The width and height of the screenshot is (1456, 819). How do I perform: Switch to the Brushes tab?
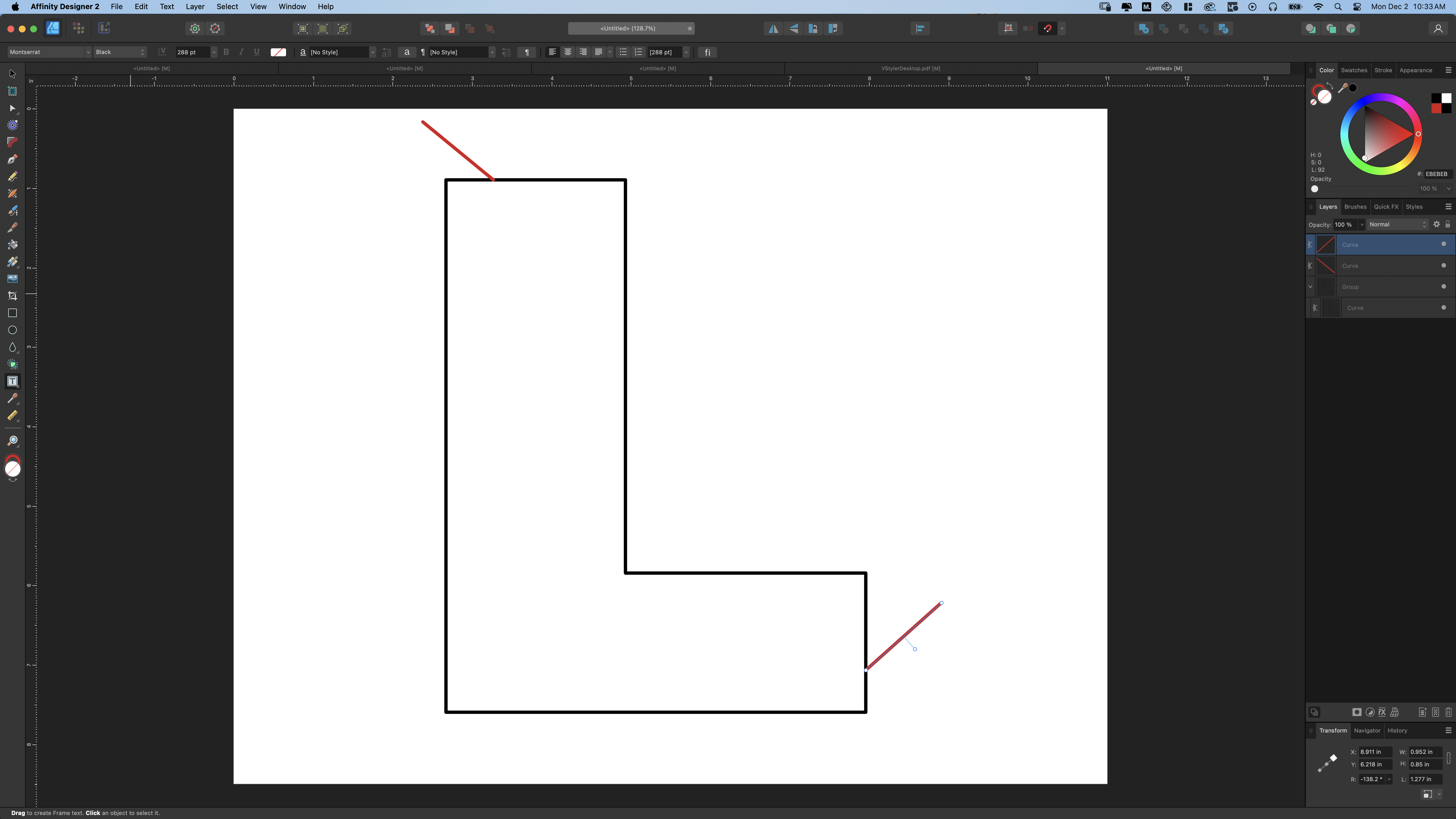click(x=1355, y=206)
